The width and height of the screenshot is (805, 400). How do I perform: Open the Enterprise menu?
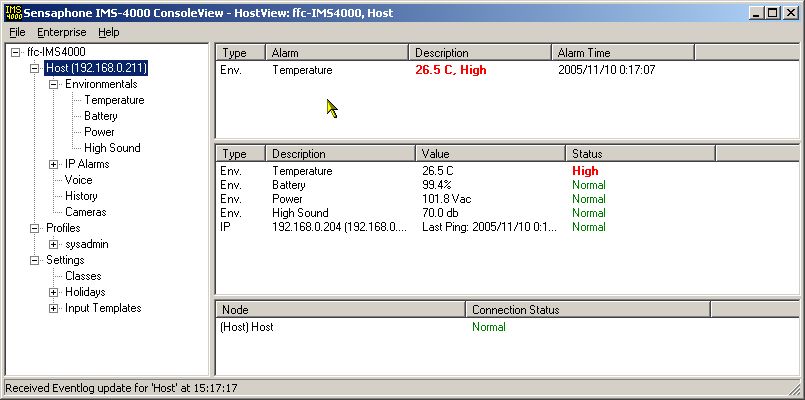pyautogui.click(x=62, y=32)
